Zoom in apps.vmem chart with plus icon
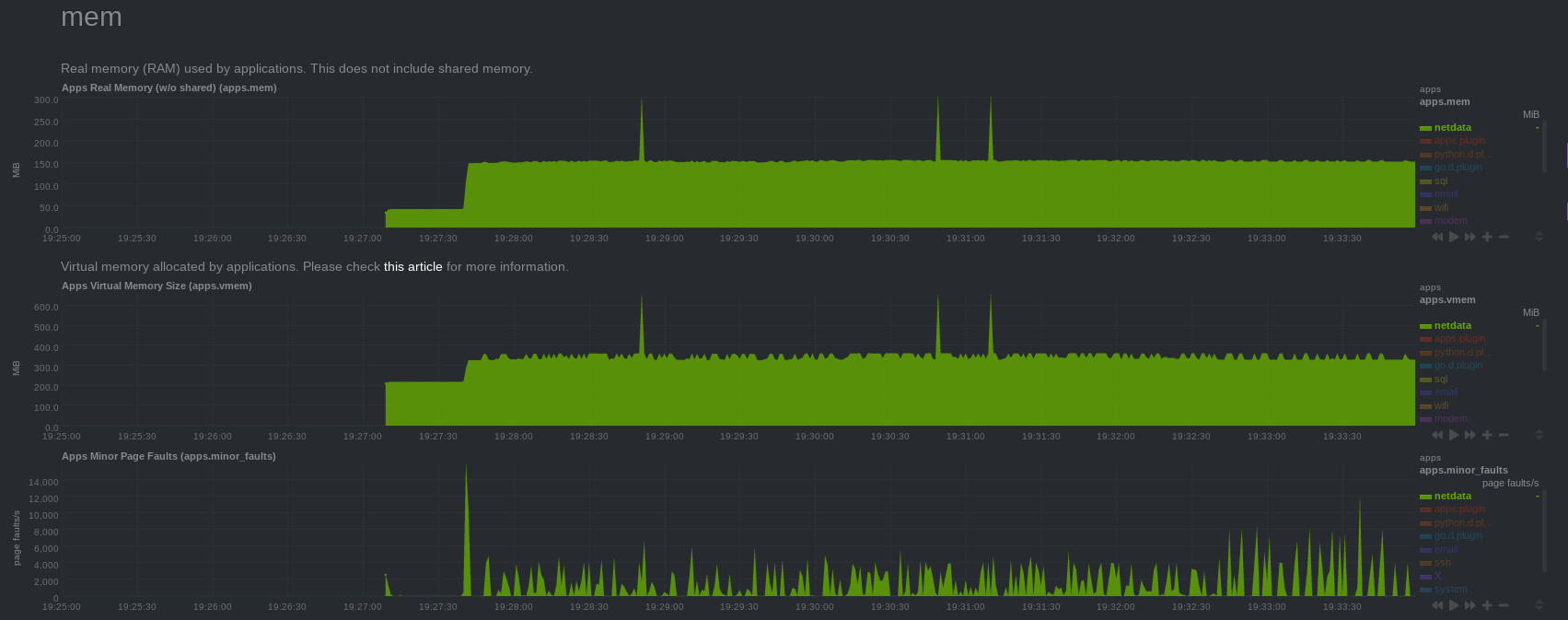 (x=1487, y=435)
